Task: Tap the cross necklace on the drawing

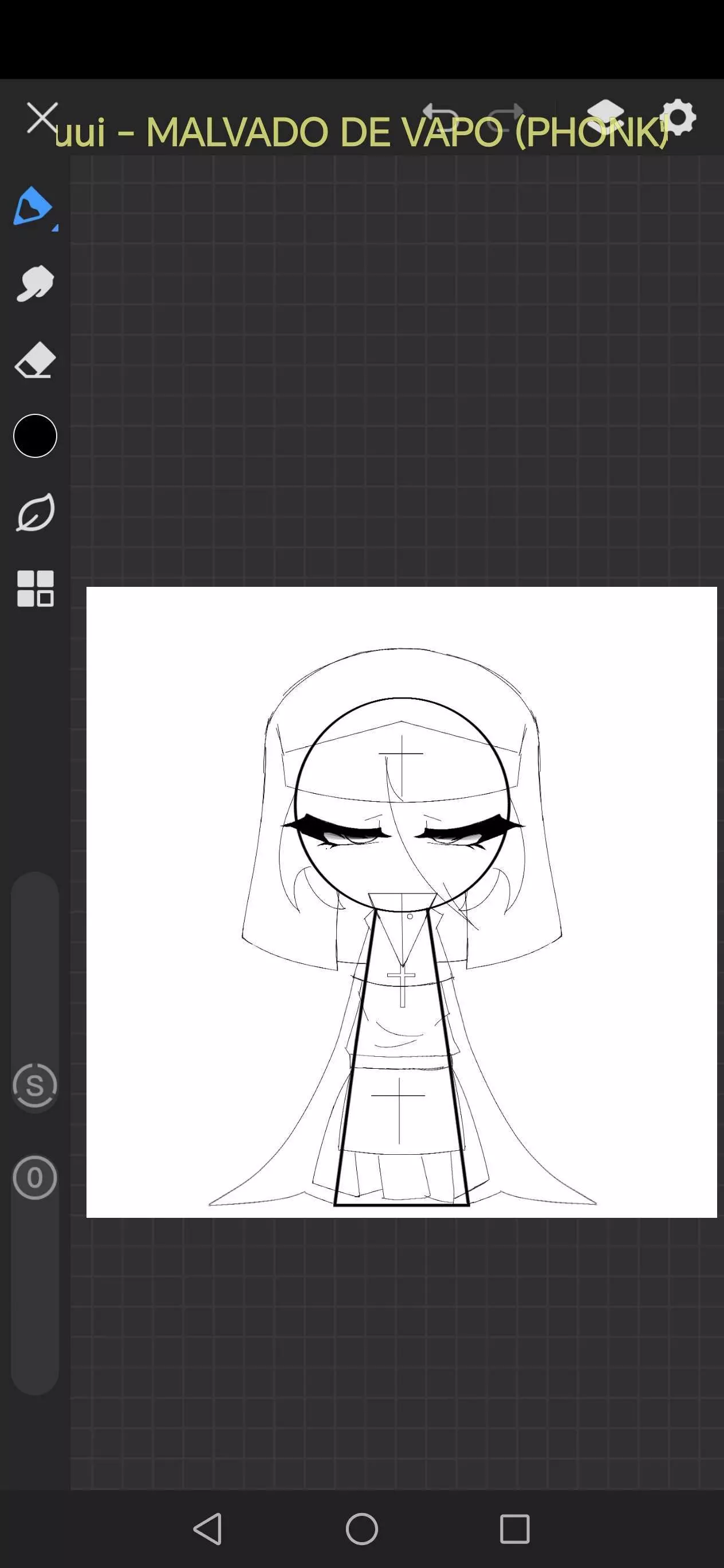Action: click(x=402, y=987)
